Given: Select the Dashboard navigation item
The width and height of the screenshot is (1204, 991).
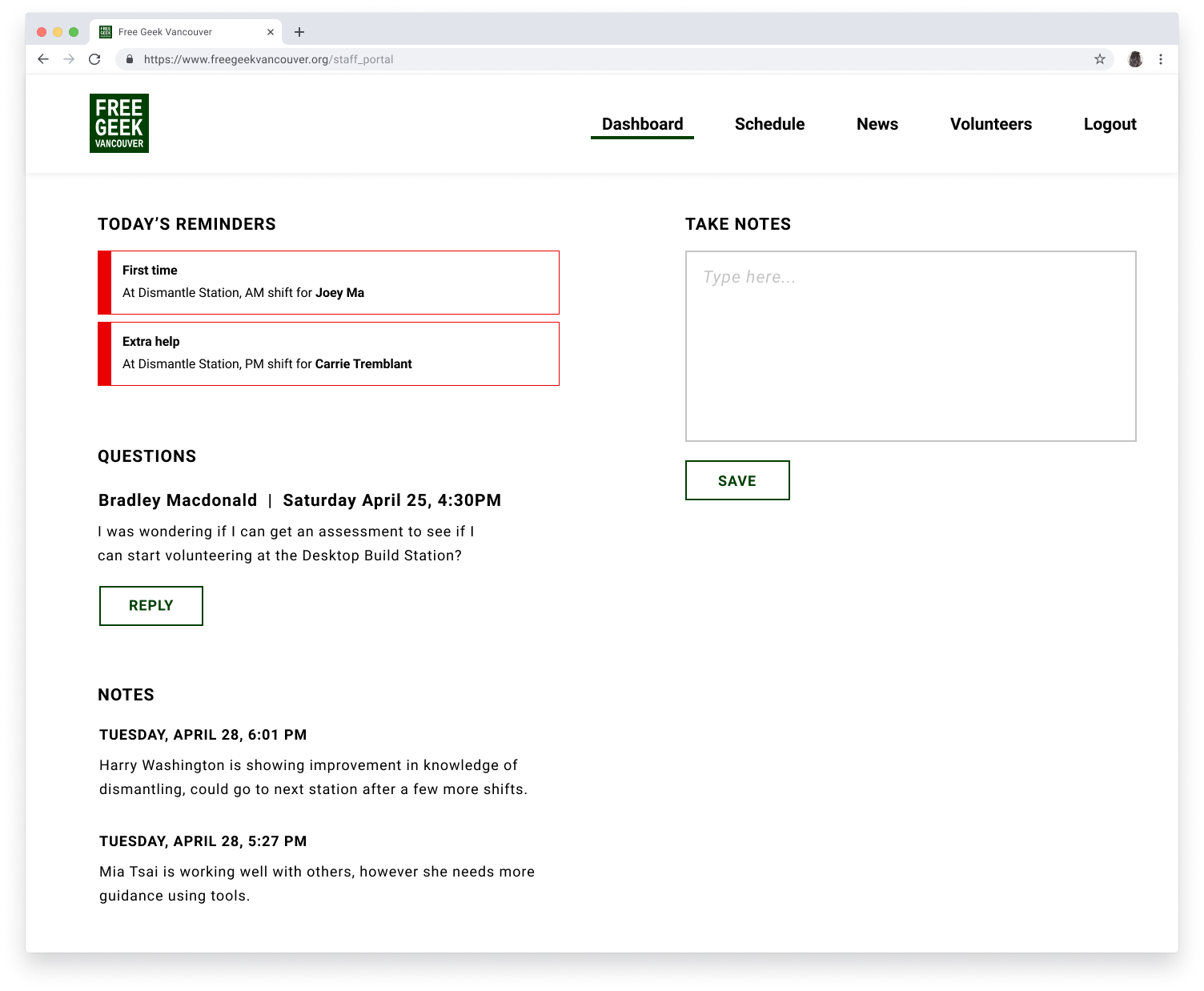Looking at the screenshot, I should tap(642, 124).
